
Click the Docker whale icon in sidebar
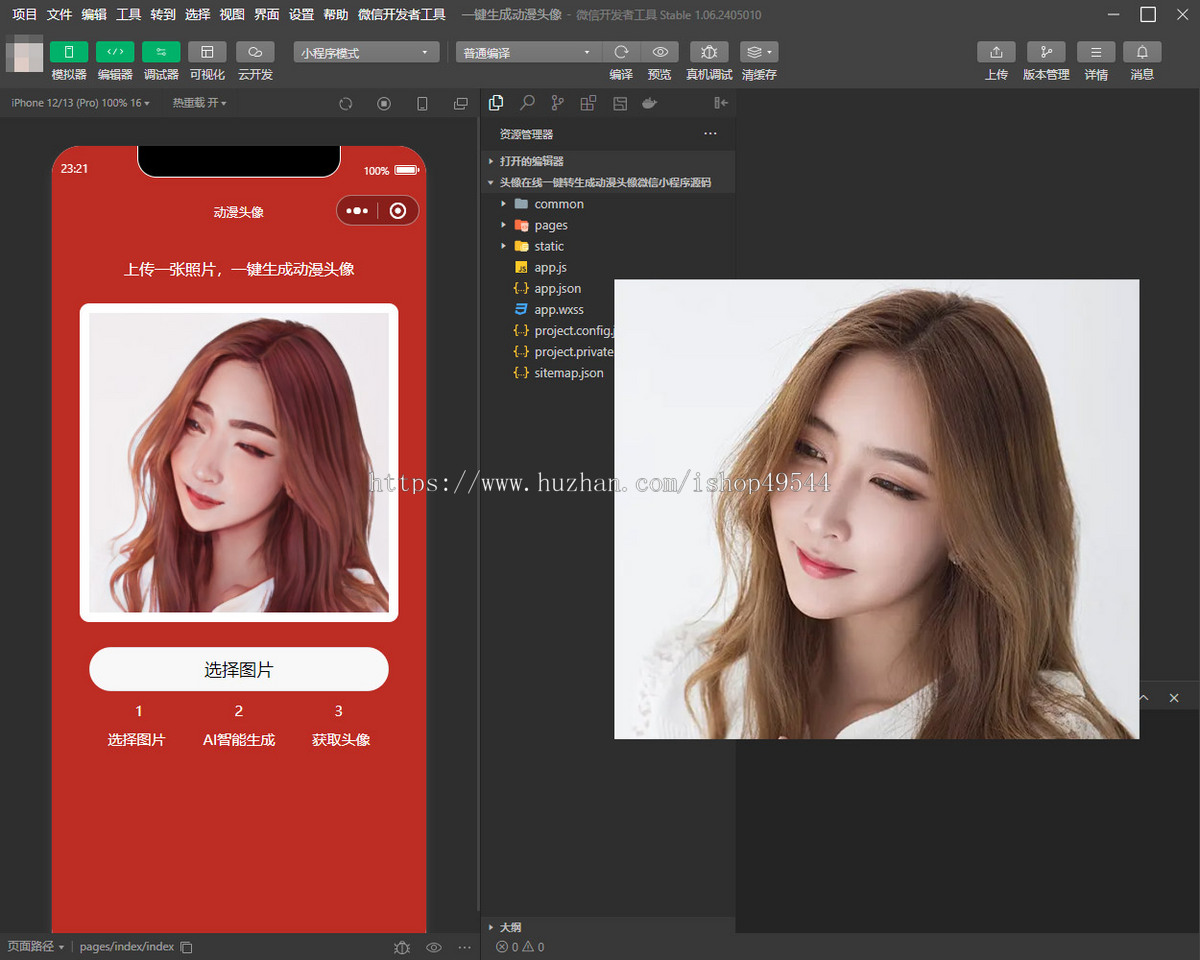[x=650, y=103]
